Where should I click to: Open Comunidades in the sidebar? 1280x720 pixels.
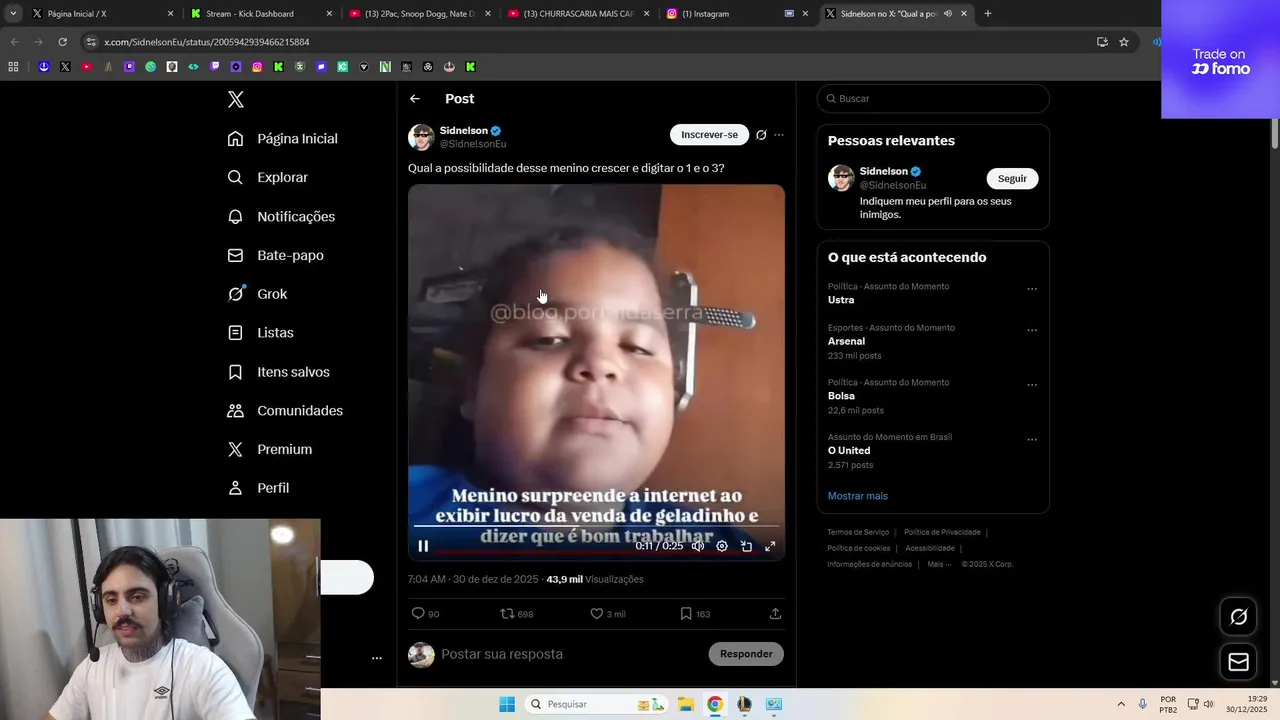(285, 410)
